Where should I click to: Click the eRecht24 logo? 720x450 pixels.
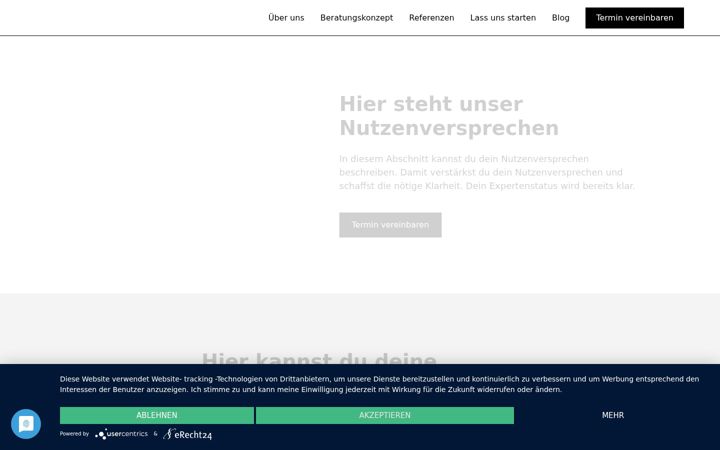click(x=187, y=434)
